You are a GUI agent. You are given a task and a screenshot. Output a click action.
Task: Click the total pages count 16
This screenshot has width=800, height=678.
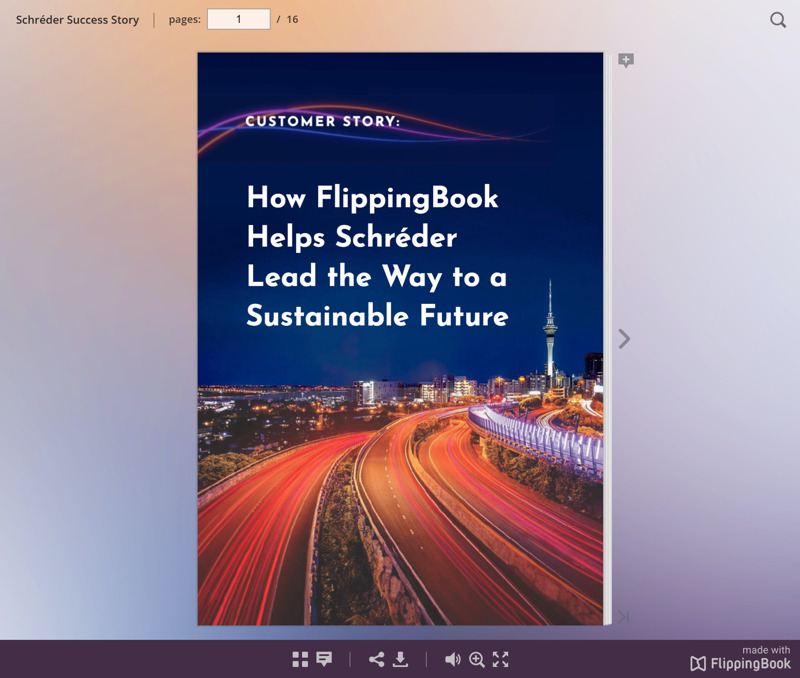(292, 19)
